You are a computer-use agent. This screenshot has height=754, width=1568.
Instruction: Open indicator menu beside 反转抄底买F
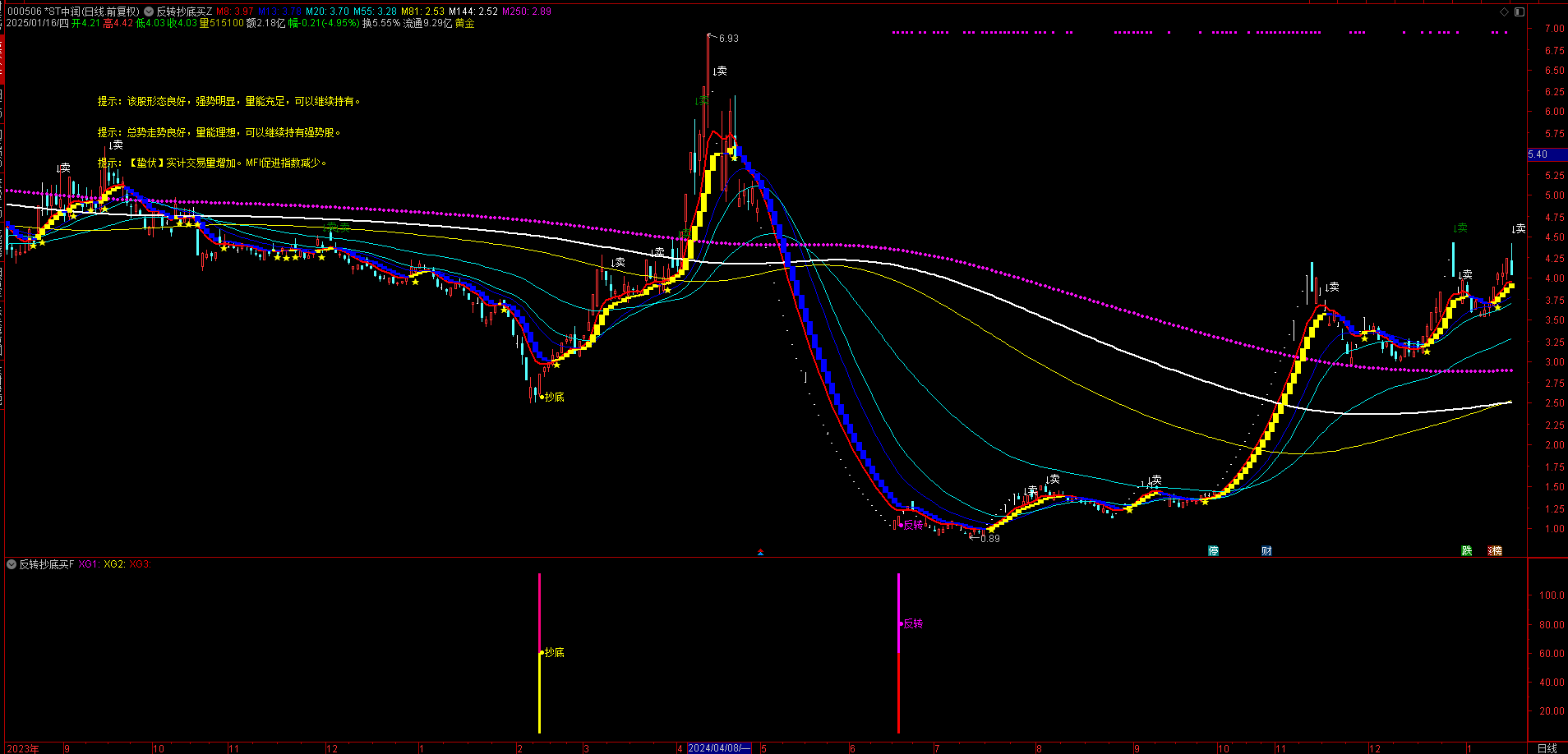(12, 564)
